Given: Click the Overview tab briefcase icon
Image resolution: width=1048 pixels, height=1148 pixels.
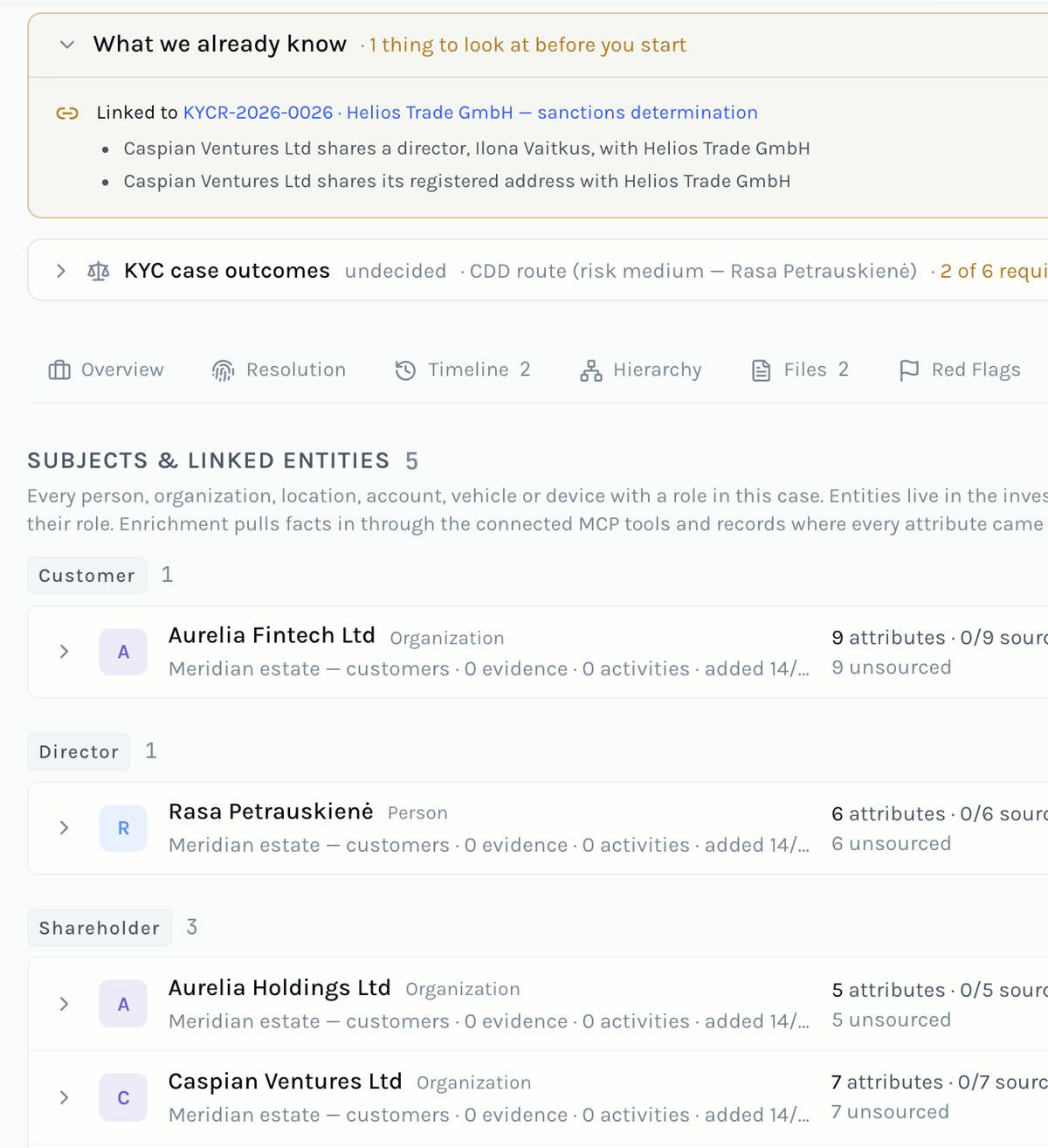Looking at the screenshot, I should click(59, 370).
